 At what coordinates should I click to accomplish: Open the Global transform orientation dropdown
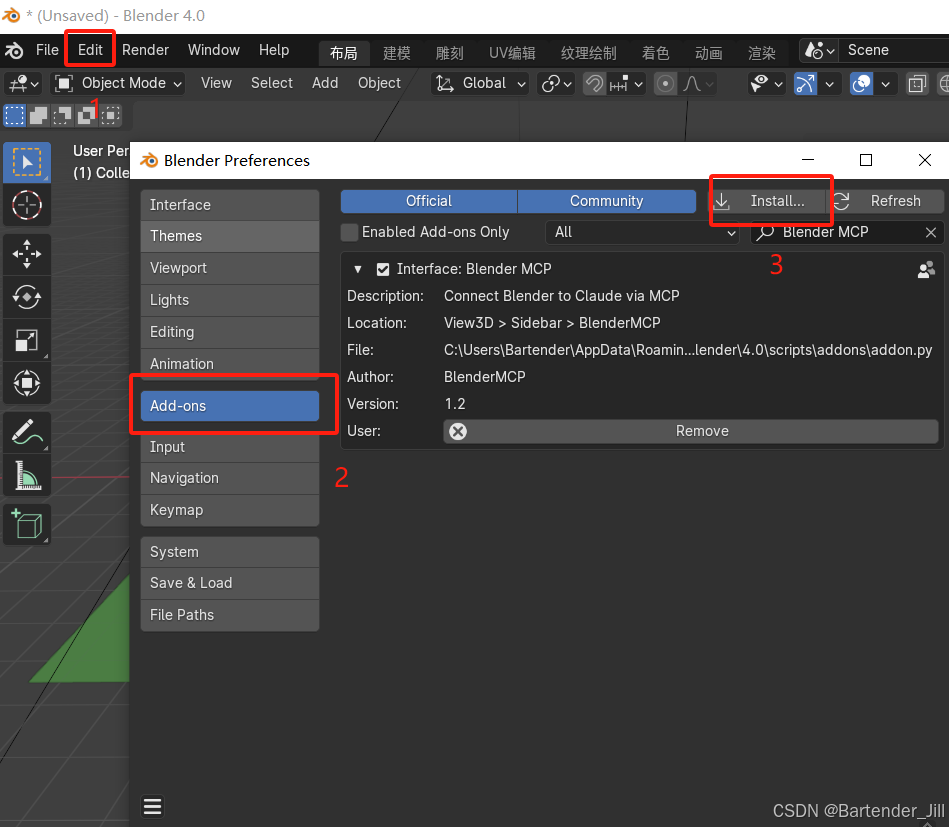click(x=481, y=84)
